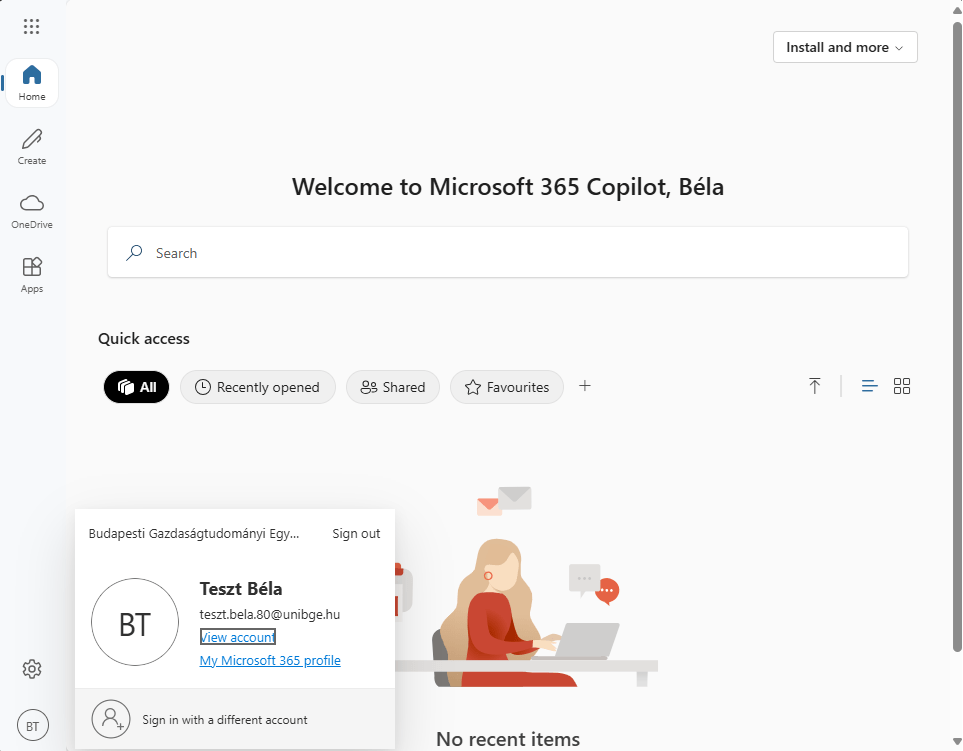Open the View account link

click(238, 637)
